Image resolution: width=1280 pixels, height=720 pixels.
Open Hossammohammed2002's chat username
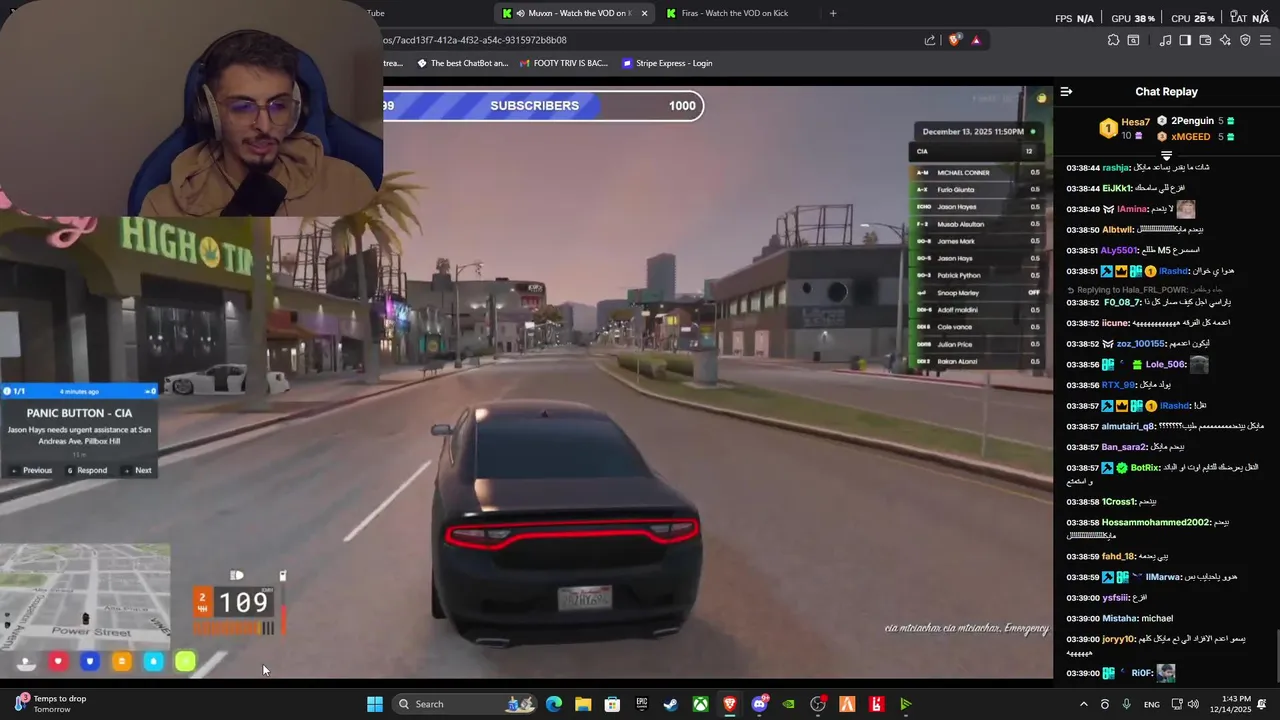1156,522
